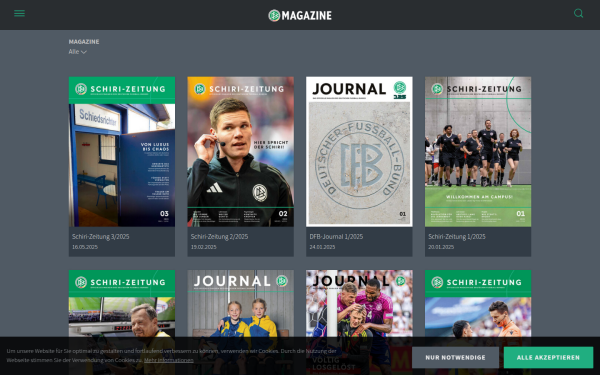Click the date 24.01.2025
Image resolution: width=600 pixels, height=375 pixels.
tap(322, 247)
